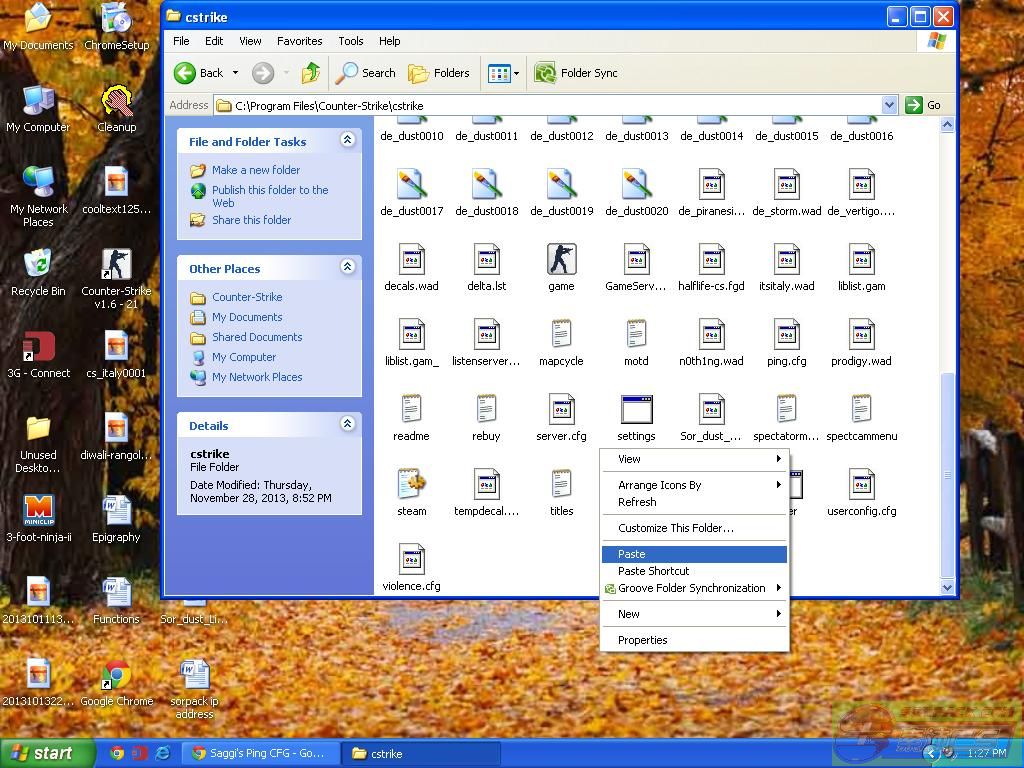Click the Make a new folder link
The width and height of the screenshot is (1024, 768).
255,170
